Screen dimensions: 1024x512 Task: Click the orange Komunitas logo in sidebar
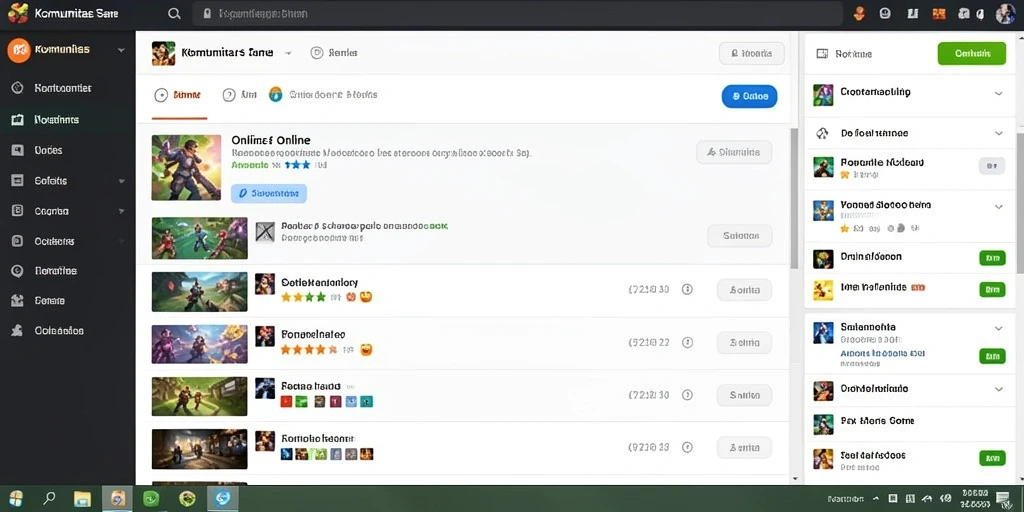[x=18, y=50]
